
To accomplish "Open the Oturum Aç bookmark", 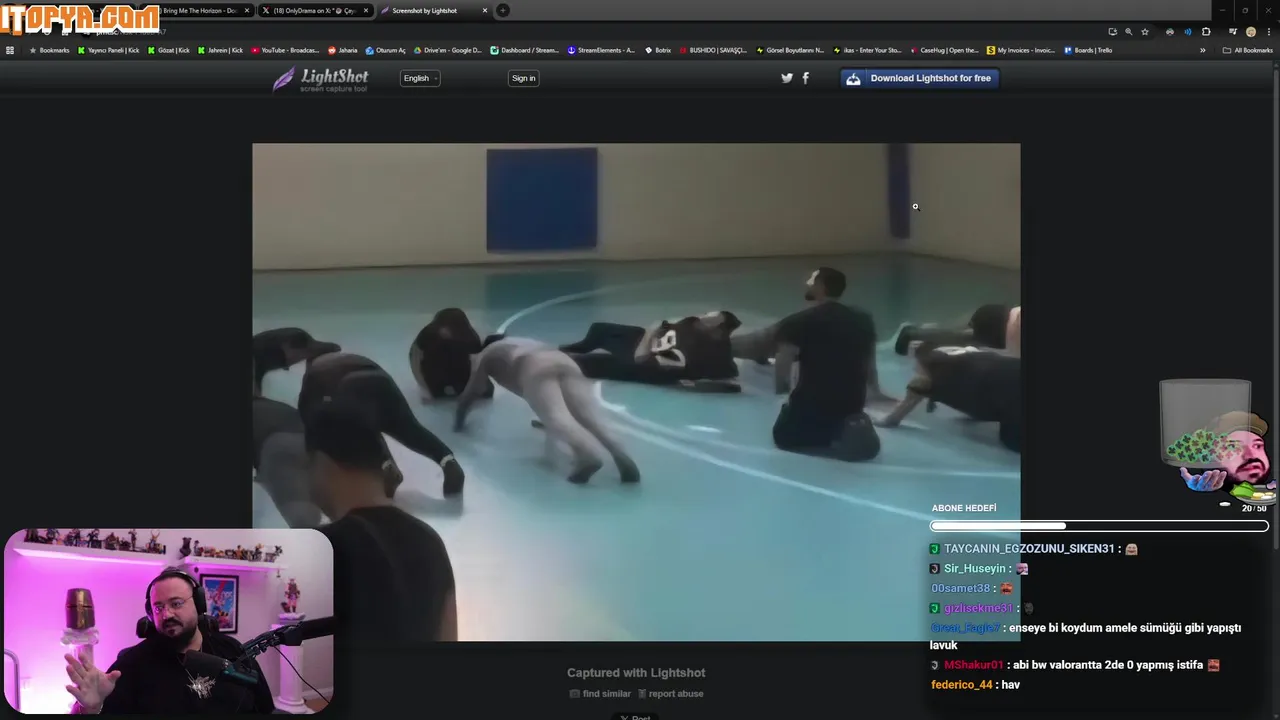I will click(386, 50).
